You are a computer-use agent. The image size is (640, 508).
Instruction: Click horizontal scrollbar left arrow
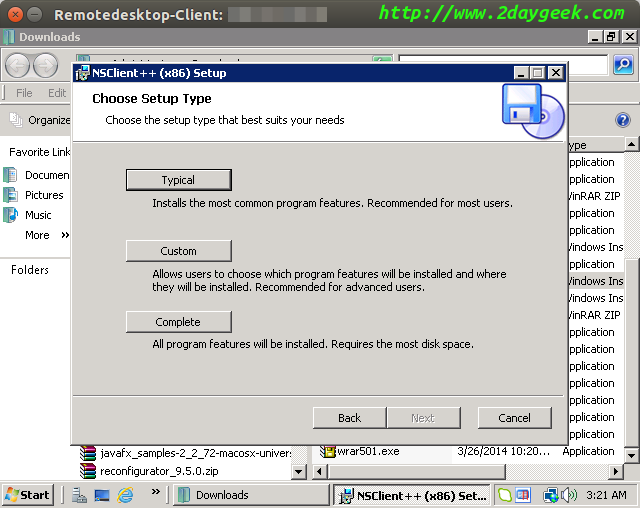click(x=319, y=472)
